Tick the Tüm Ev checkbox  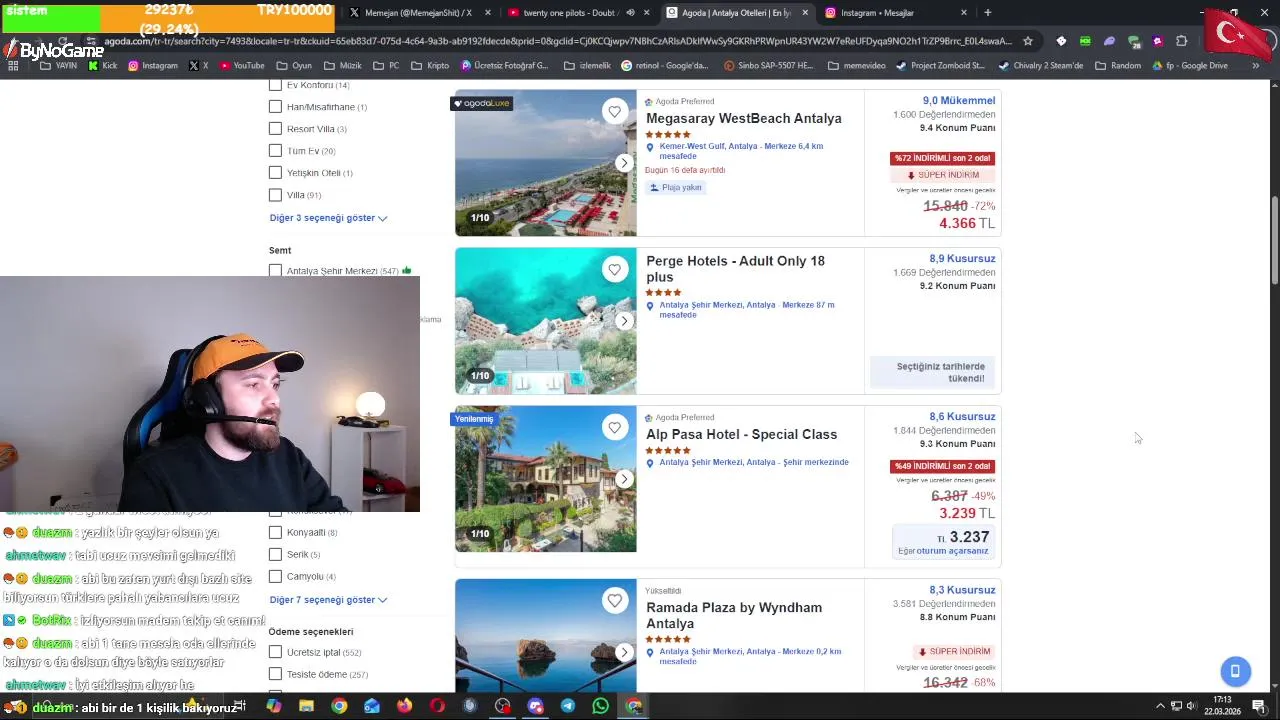[x=275, y=151]
